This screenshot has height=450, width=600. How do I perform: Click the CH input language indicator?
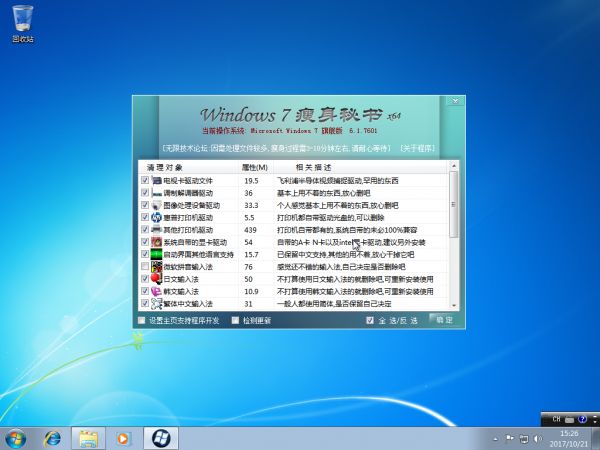click(556, 419)
